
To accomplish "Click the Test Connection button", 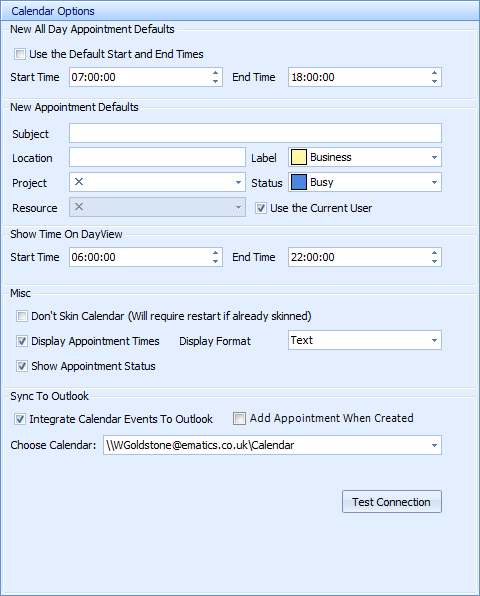I will click(392, 502).
